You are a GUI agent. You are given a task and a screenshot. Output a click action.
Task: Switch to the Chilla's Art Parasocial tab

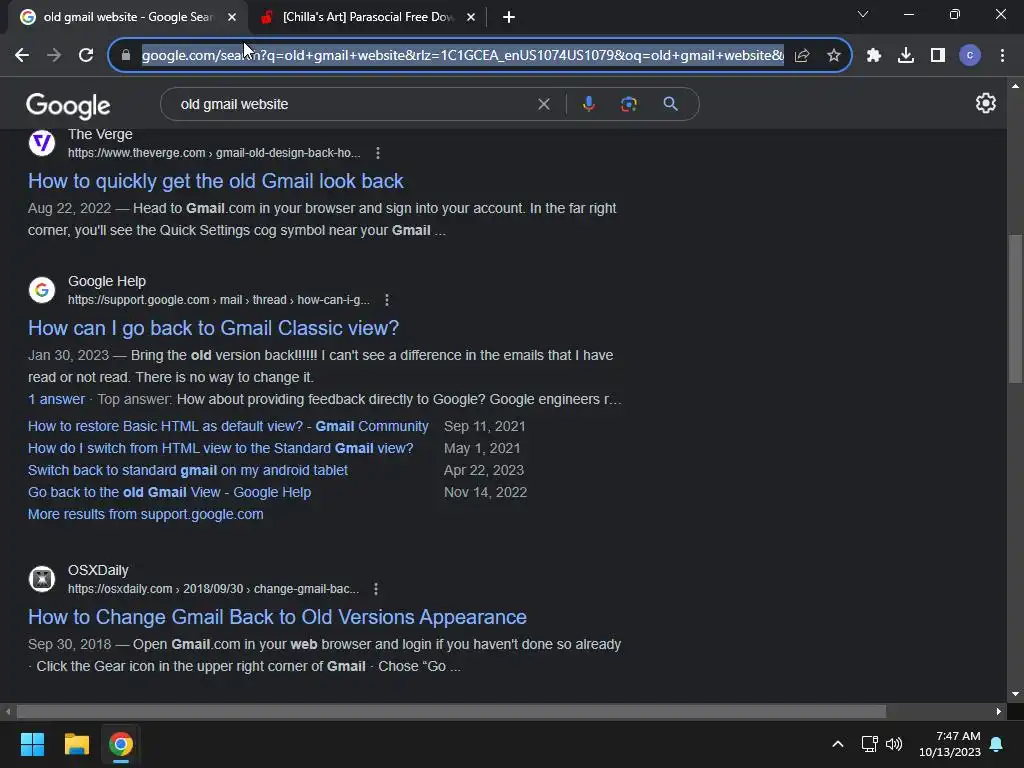366,17
